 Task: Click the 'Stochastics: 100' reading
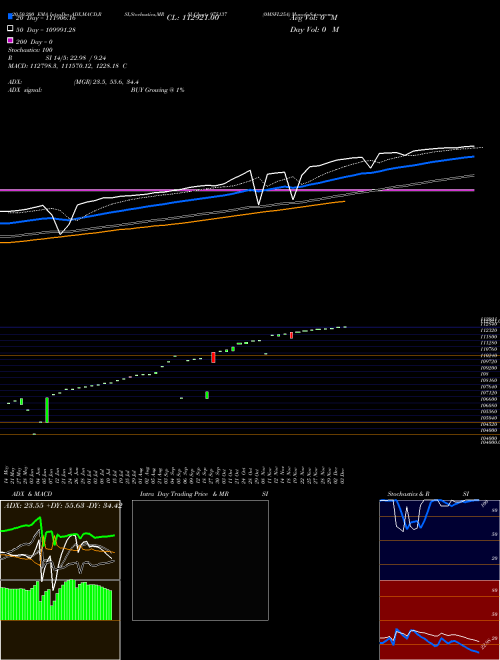tap(30, 50)
